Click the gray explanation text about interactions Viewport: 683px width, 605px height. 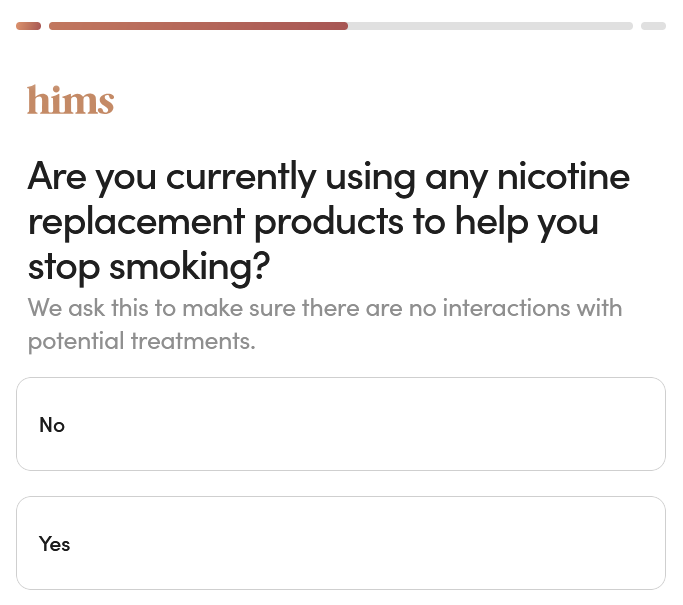[324, 324]
